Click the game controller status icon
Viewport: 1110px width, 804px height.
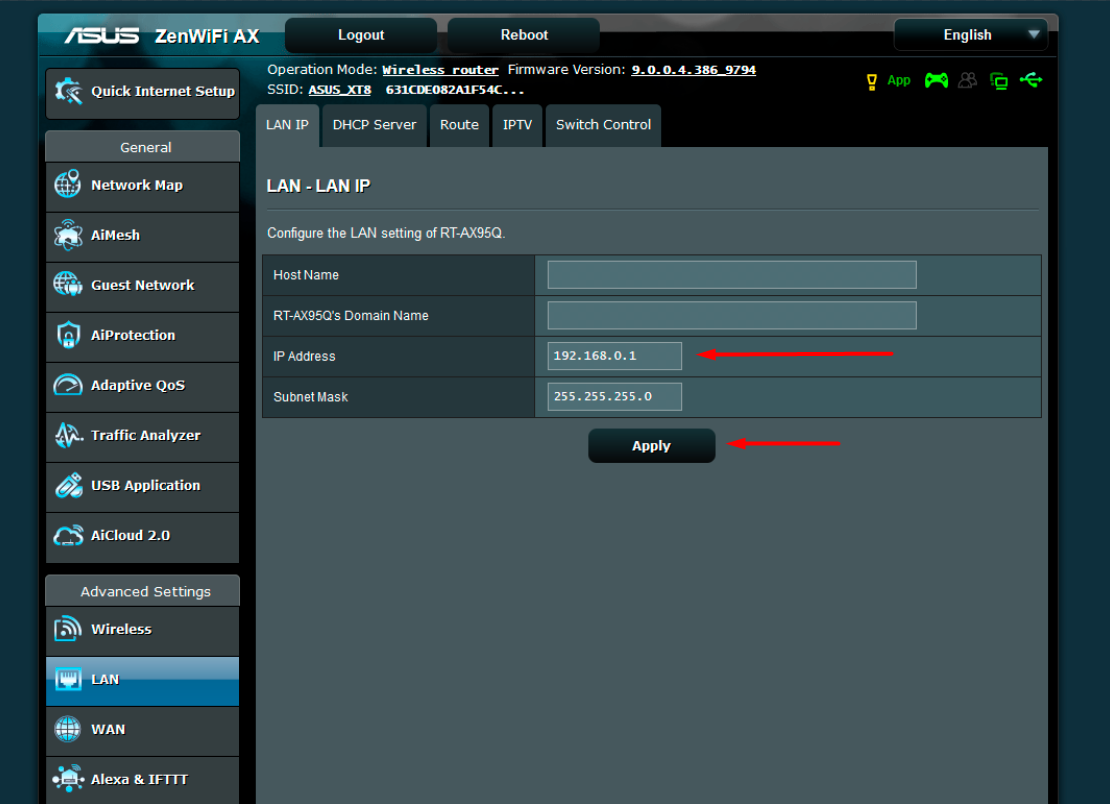coord(936,80)
